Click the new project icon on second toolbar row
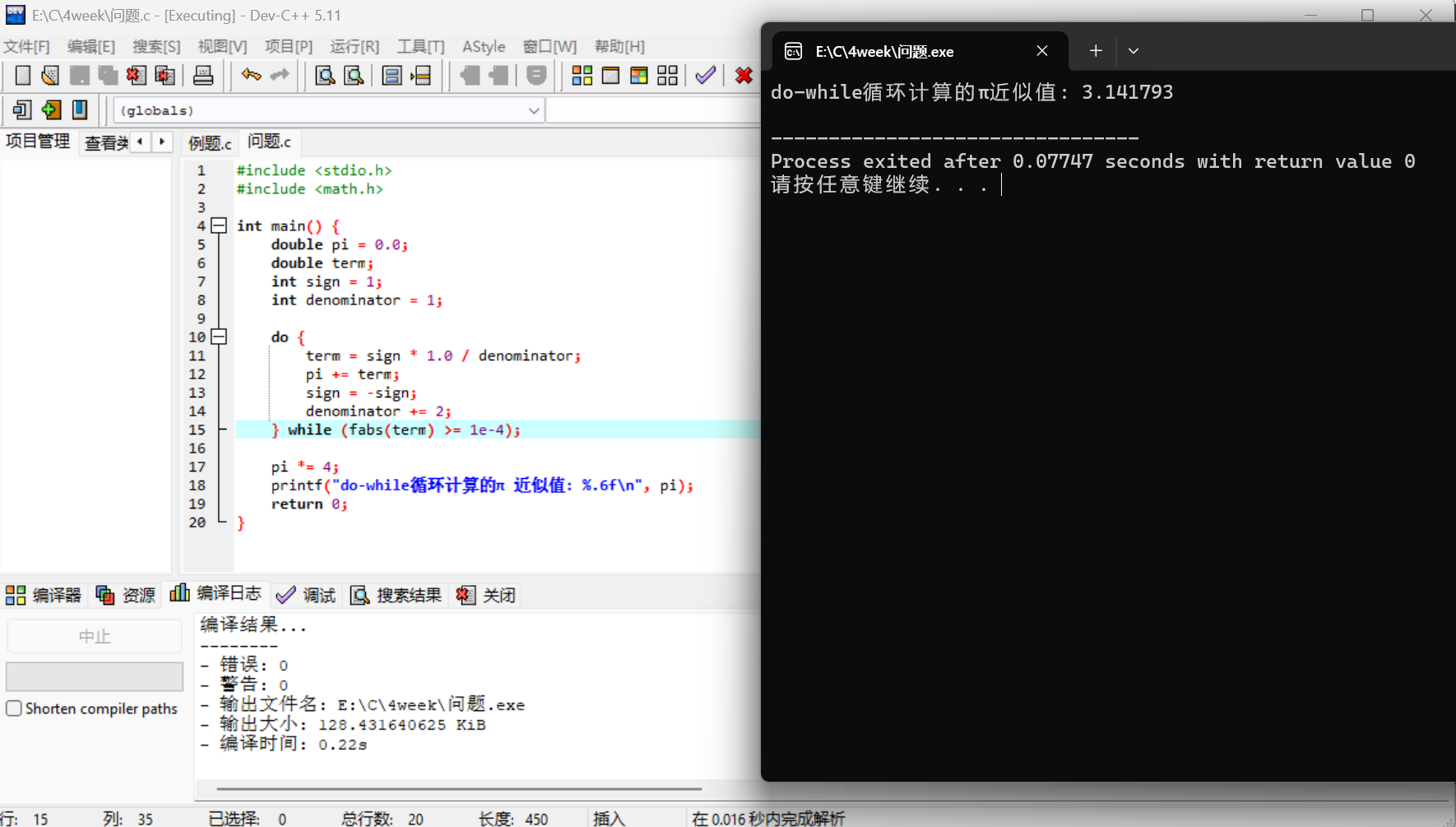 (x=22, y=109)
